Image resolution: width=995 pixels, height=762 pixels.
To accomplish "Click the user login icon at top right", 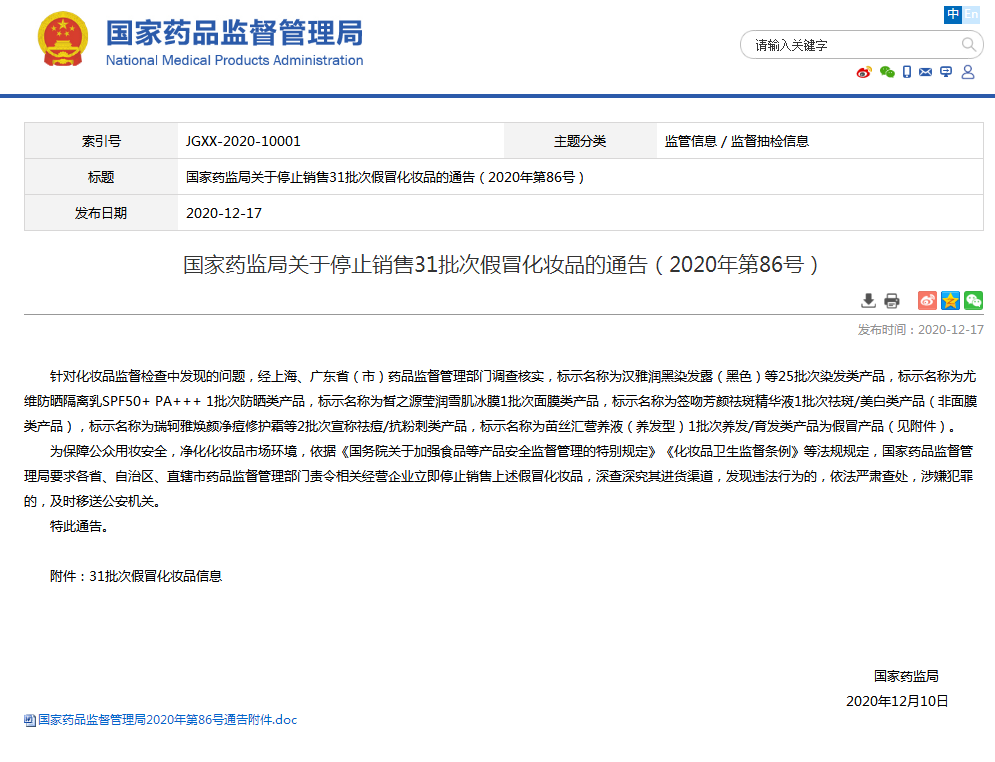I will (x=967, y=72).
